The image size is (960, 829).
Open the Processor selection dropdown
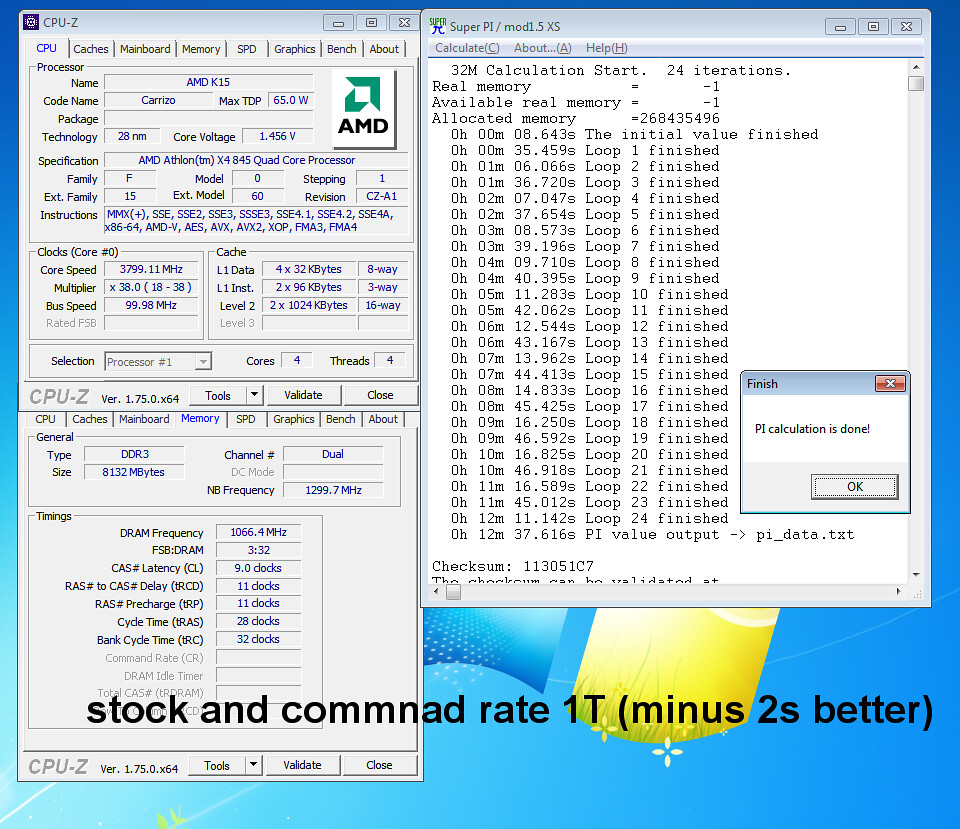pos(203,362)
